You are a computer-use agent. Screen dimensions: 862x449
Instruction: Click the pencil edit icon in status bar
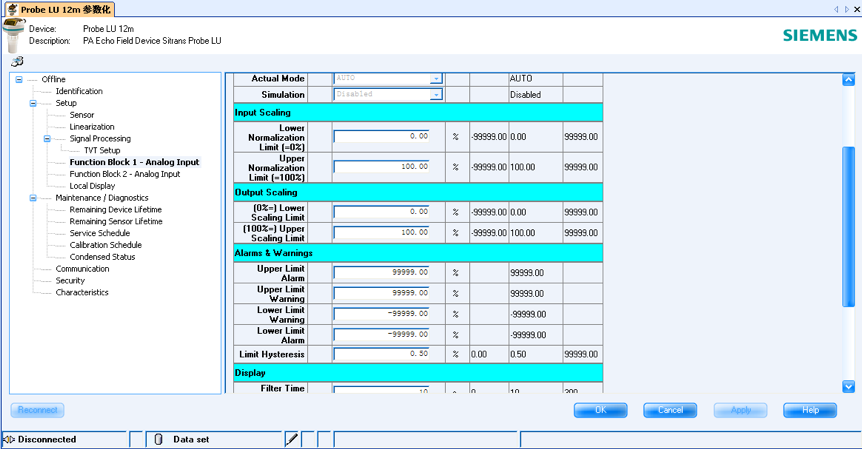click(292, 439)
